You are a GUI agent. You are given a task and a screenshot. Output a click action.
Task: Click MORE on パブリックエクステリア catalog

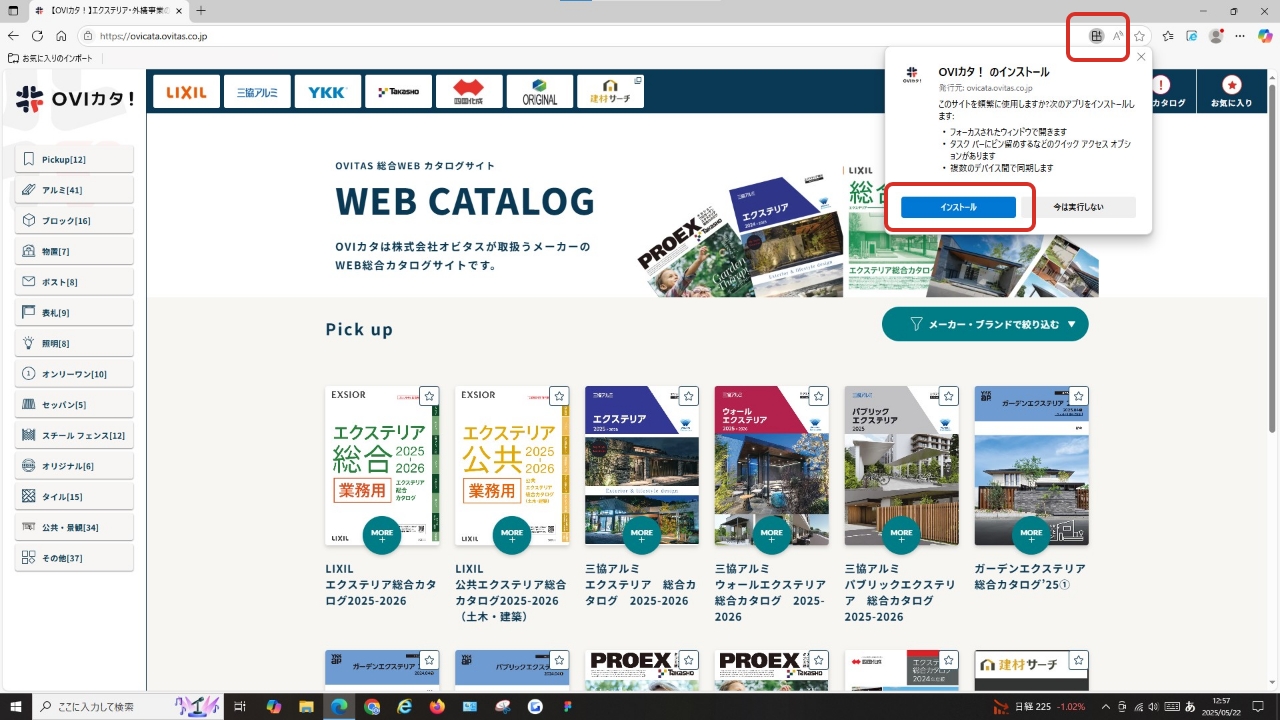pyautogui.click(x=902, y=535)
